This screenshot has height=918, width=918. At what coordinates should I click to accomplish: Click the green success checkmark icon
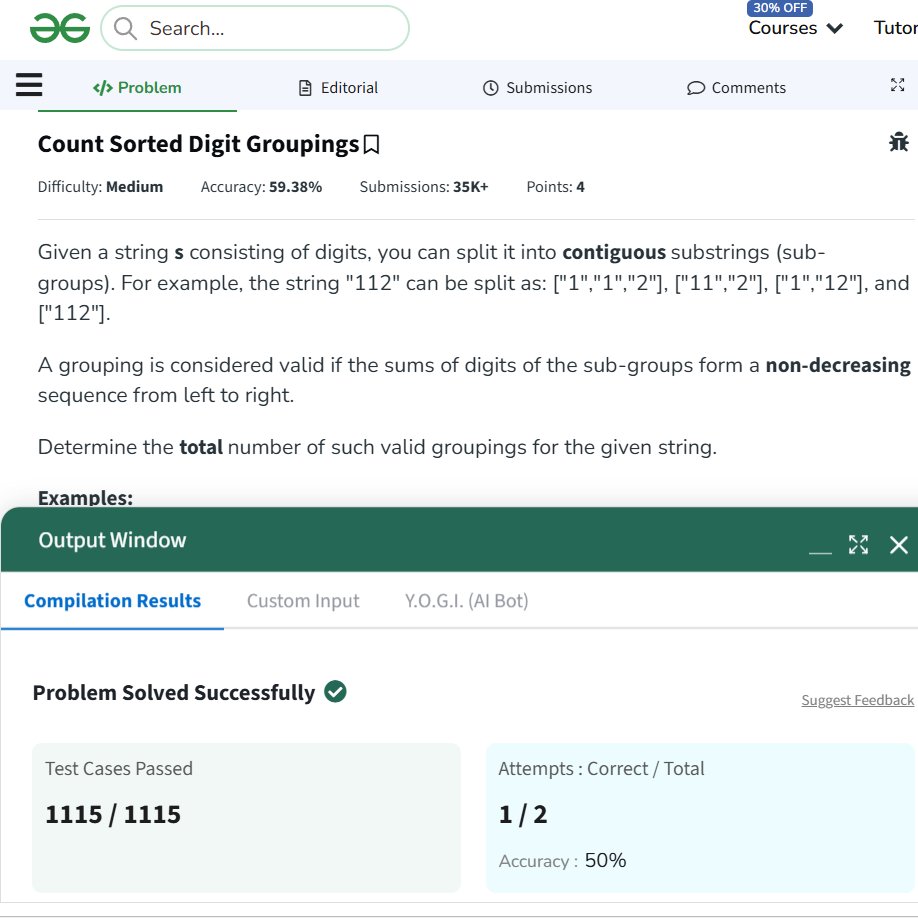tap(335, 691)
